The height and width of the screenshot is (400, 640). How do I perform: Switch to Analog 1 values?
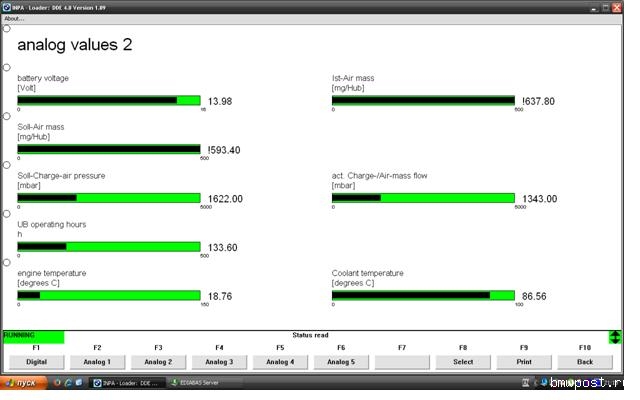coord(97,361)
